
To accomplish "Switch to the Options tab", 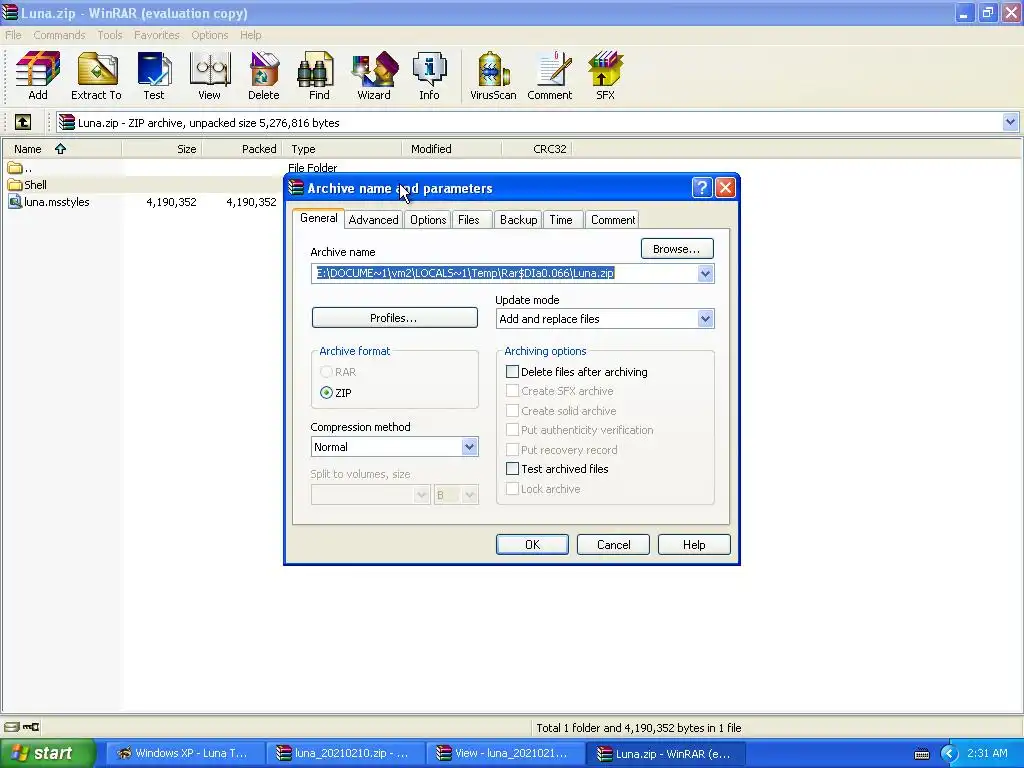I will pos(428,220).
